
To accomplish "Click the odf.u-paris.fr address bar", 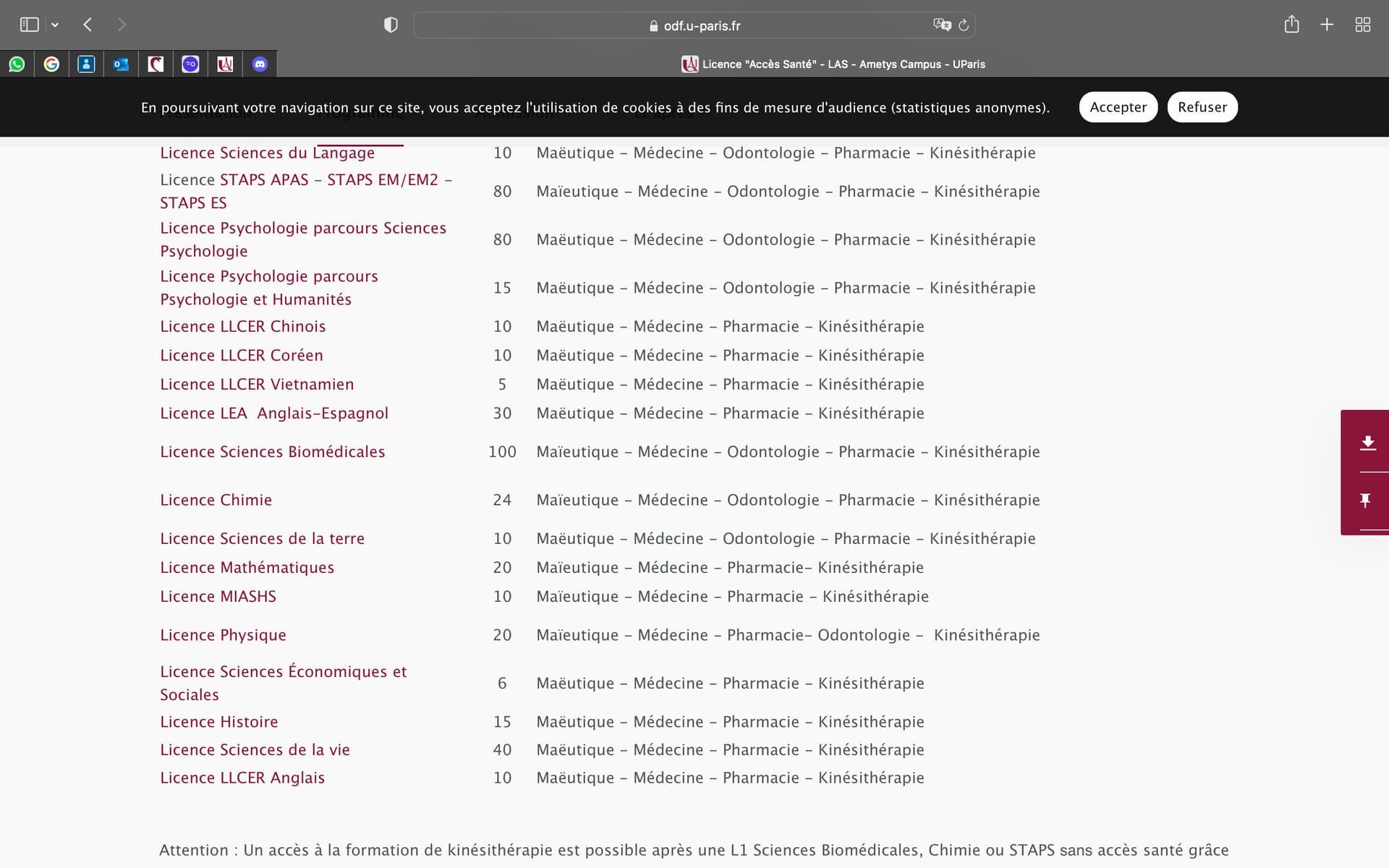I will (694, 25).
